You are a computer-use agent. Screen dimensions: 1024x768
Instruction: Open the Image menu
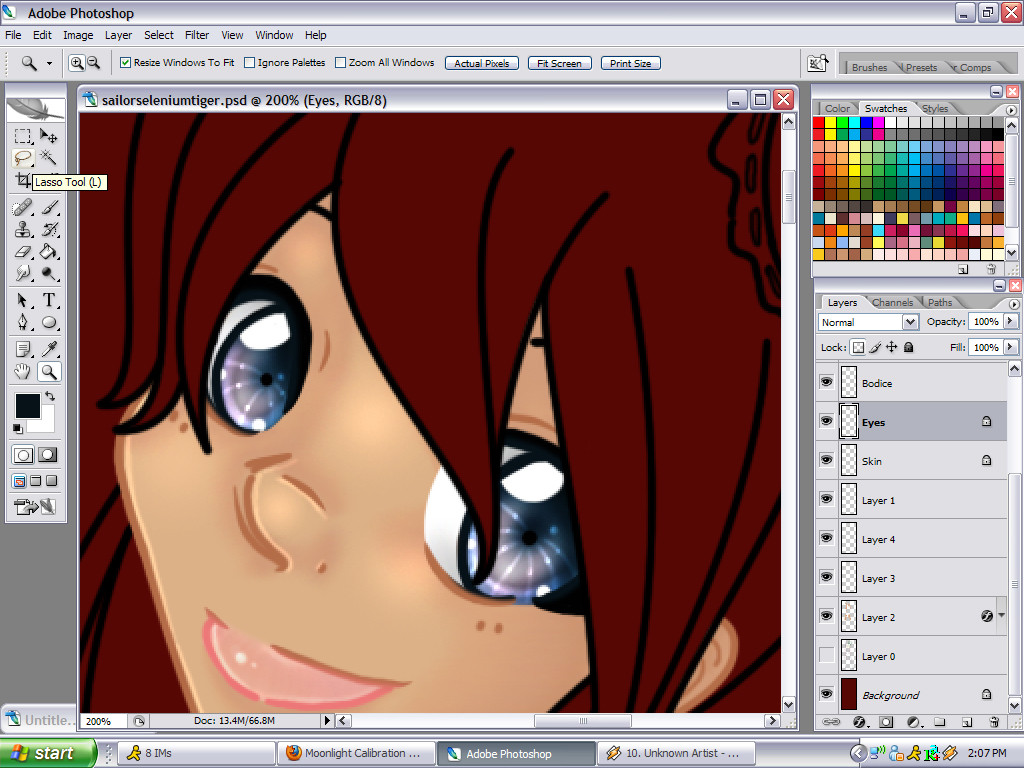pos(78,35)
